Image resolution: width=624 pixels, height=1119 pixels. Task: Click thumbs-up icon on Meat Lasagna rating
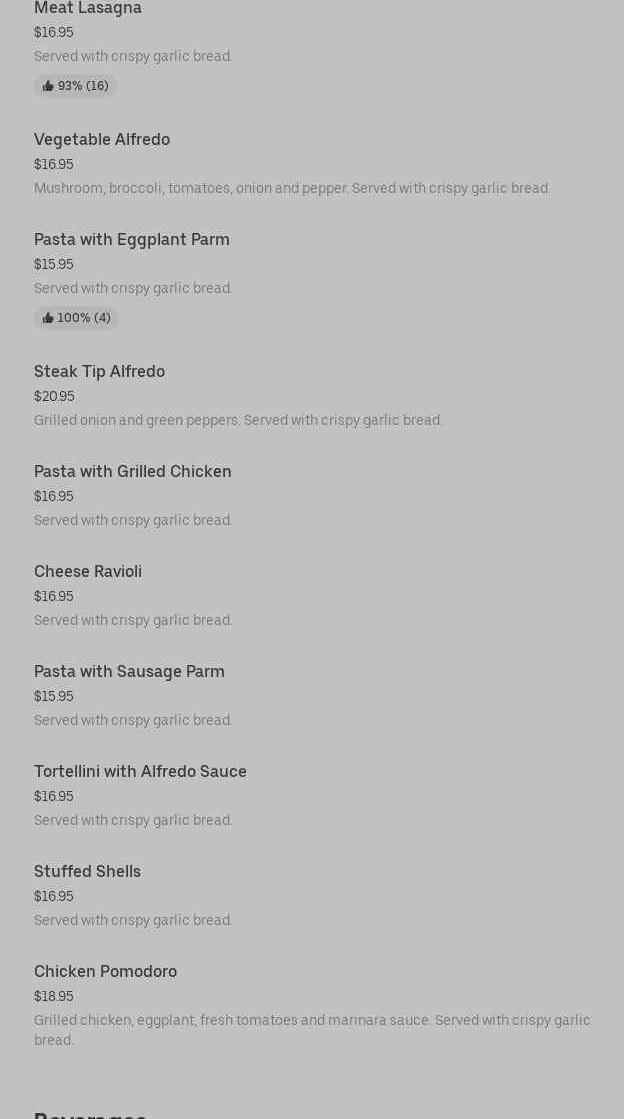point(48,87)
